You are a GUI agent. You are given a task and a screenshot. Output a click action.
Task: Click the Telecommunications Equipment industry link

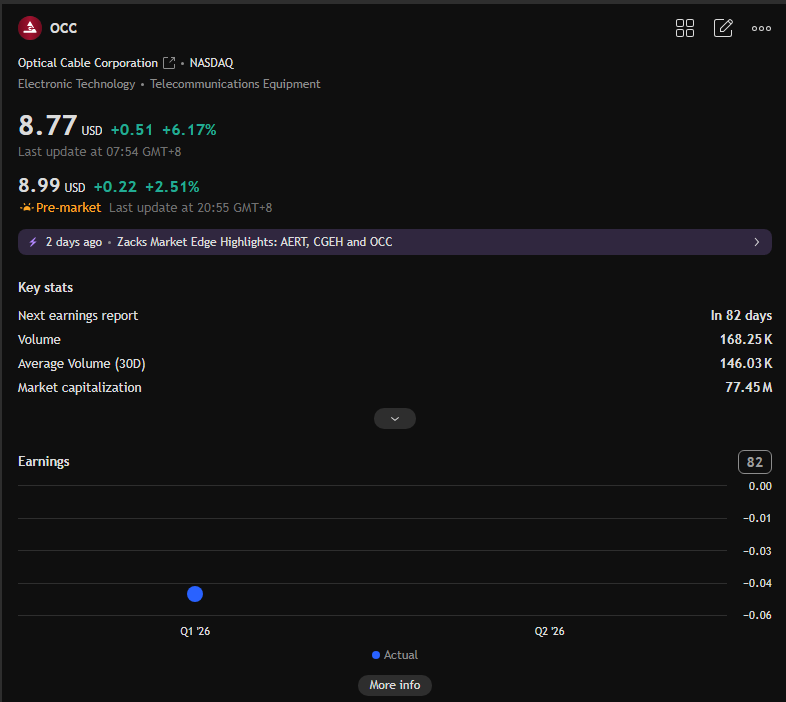[x=235, y=84]
